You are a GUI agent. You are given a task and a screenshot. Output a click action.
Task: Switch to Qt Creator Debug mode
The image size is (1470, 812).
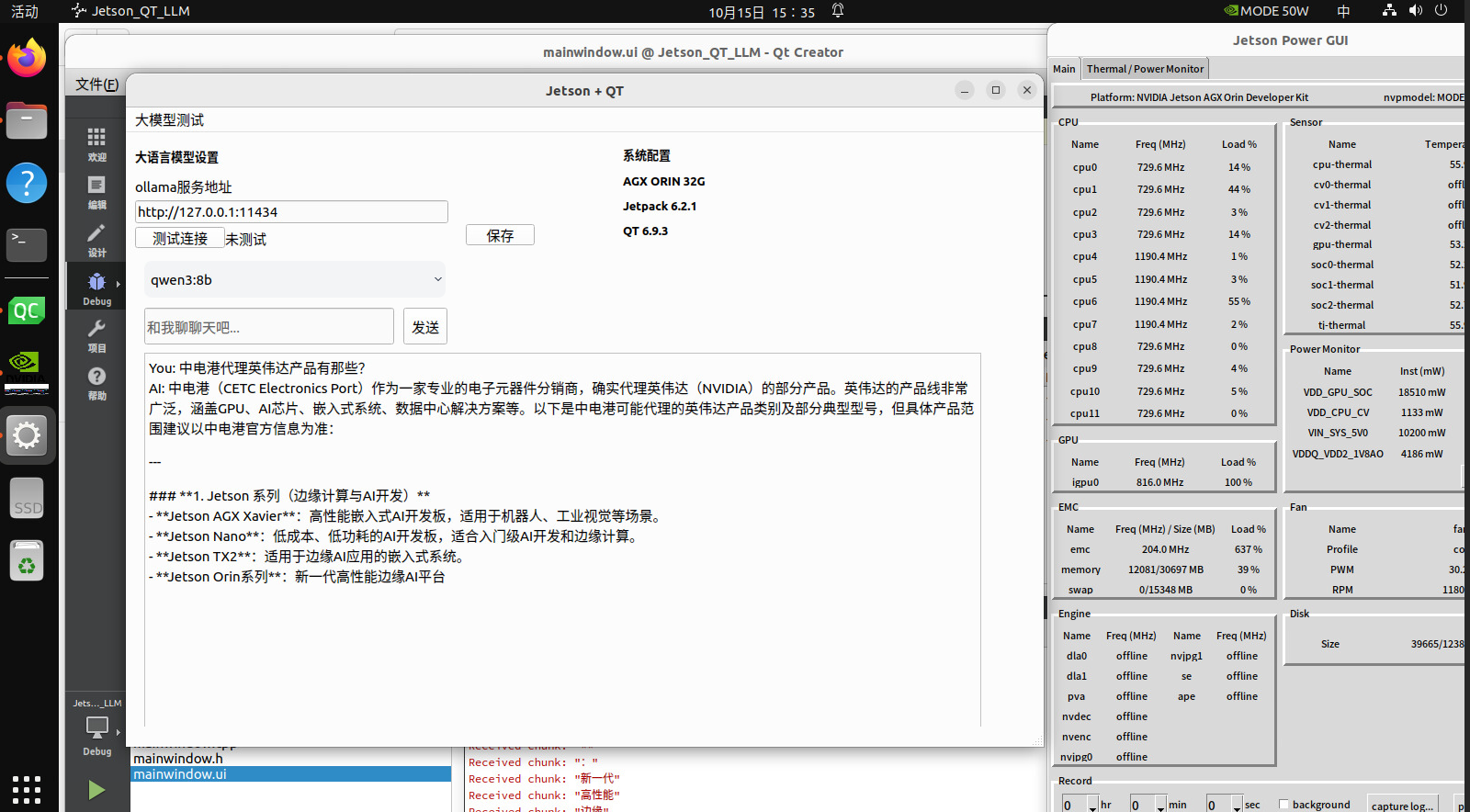point(96,288)
